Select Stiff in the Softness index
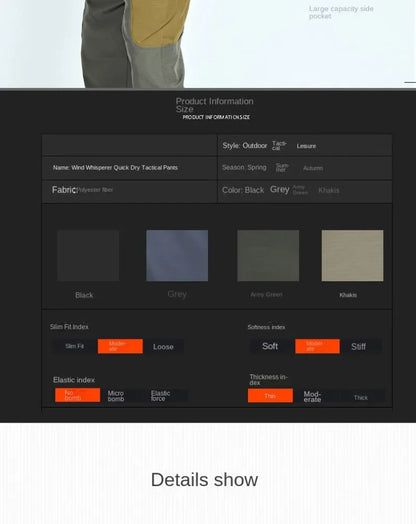416x524 pixels. pyautogui.click(x=359, y=347)
